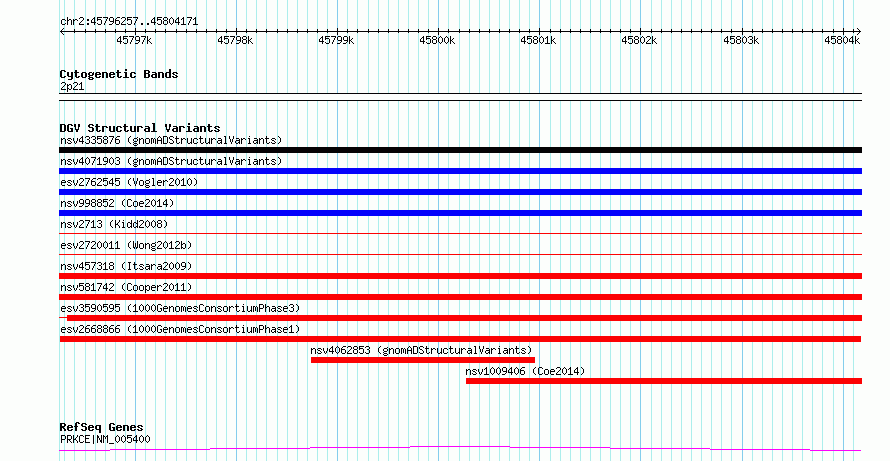890x461 pixels.
Task: Click the 45803k ruler position
Action: tap(741, 40)
